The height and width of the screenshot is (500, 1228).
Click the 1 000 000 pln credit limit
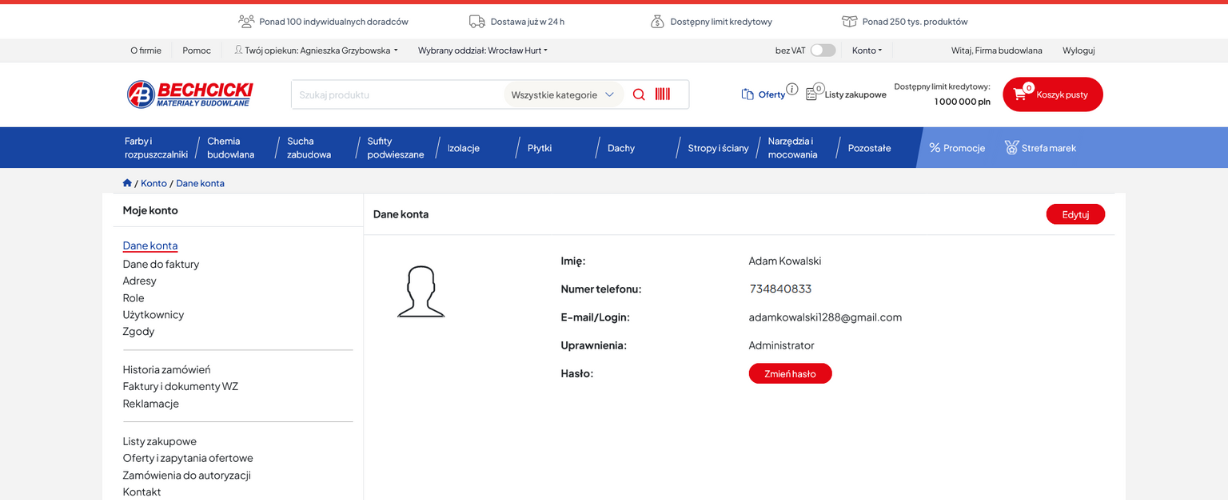tap(962, 101)
